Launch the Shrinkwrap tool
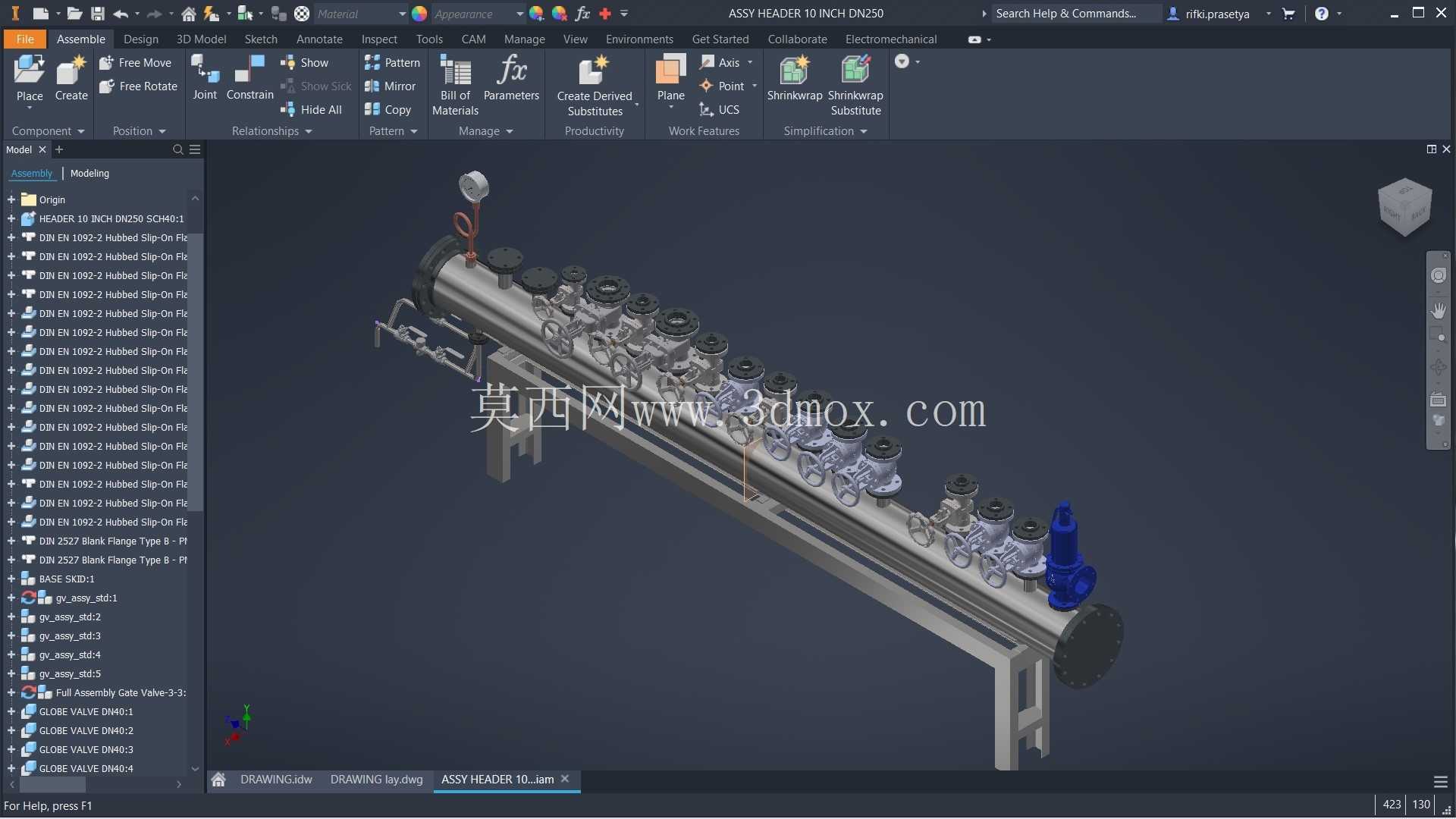The height and width of the screenshot is (819, 1456). pos(794,78)
